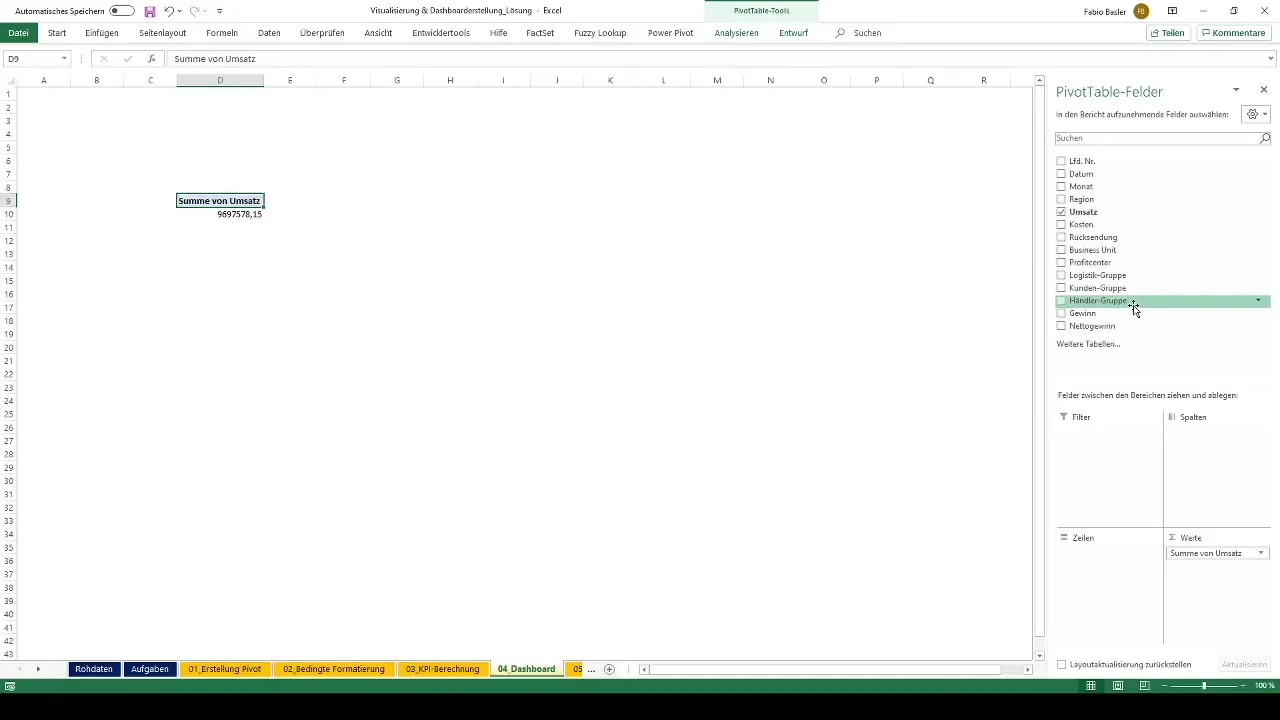The height and width of the screenshot is (720, 1280).
Task: Click the insert function fx icon
Action: pos(151,59)
